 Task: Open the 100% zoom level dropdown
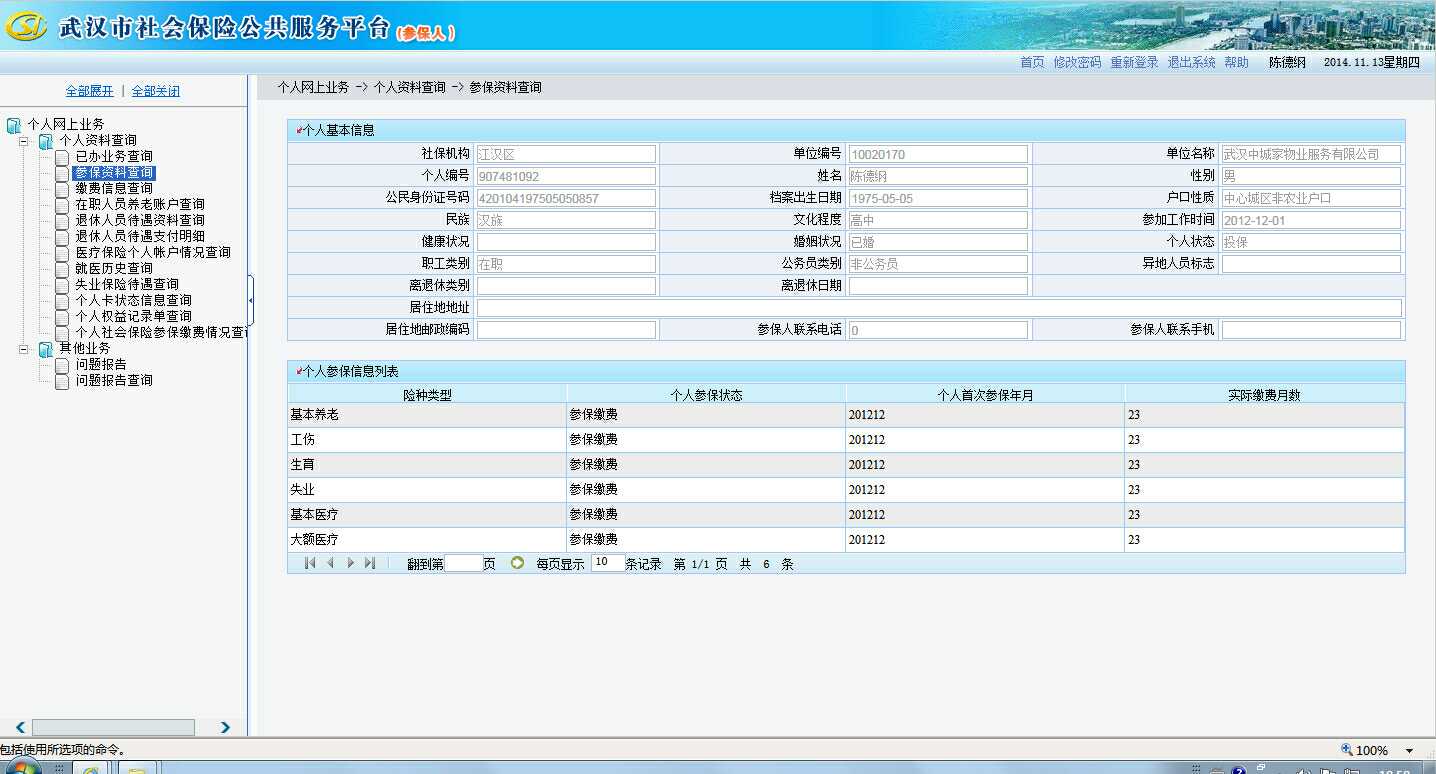coord(1409,750)
